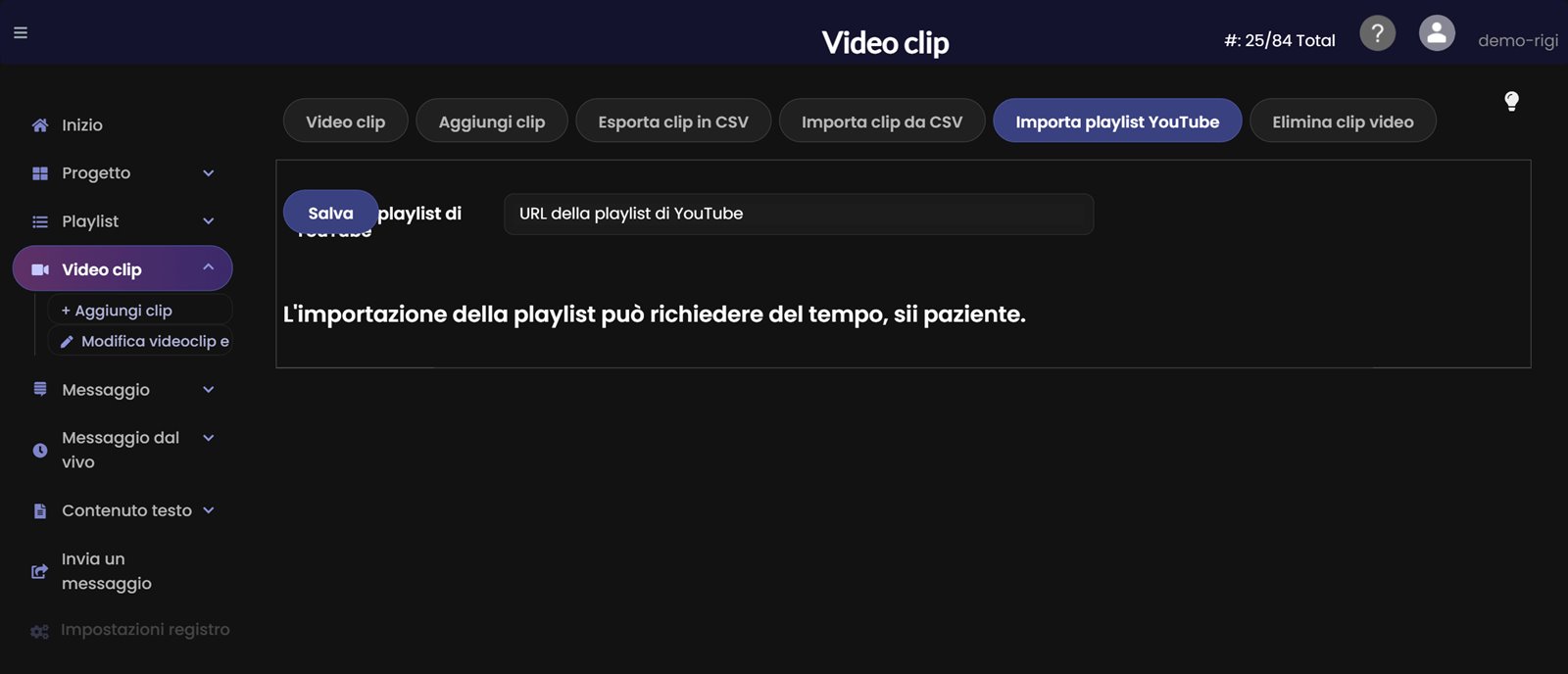Open the Elimina clip video tab

[x=1343, y=120]
